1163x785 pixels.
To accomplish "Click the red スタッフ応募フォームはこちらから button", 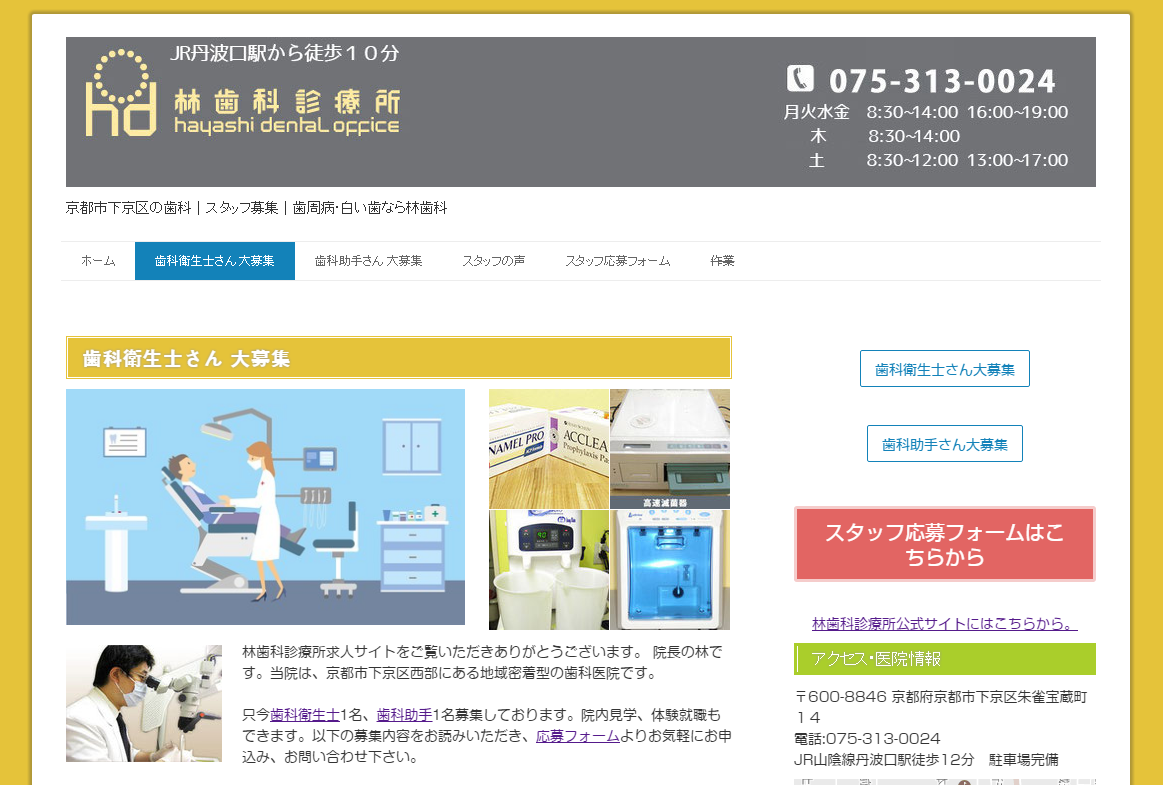I will (944, 544).
